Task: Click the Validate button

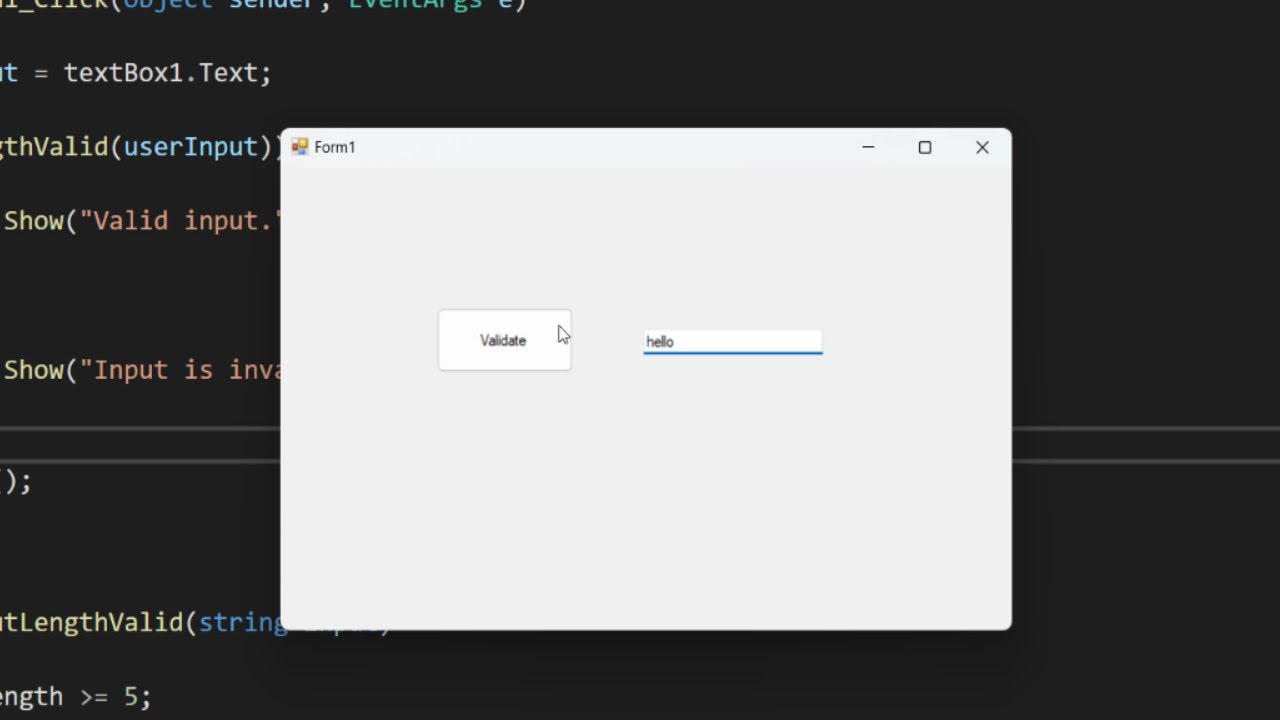Action: click(504, 340)
